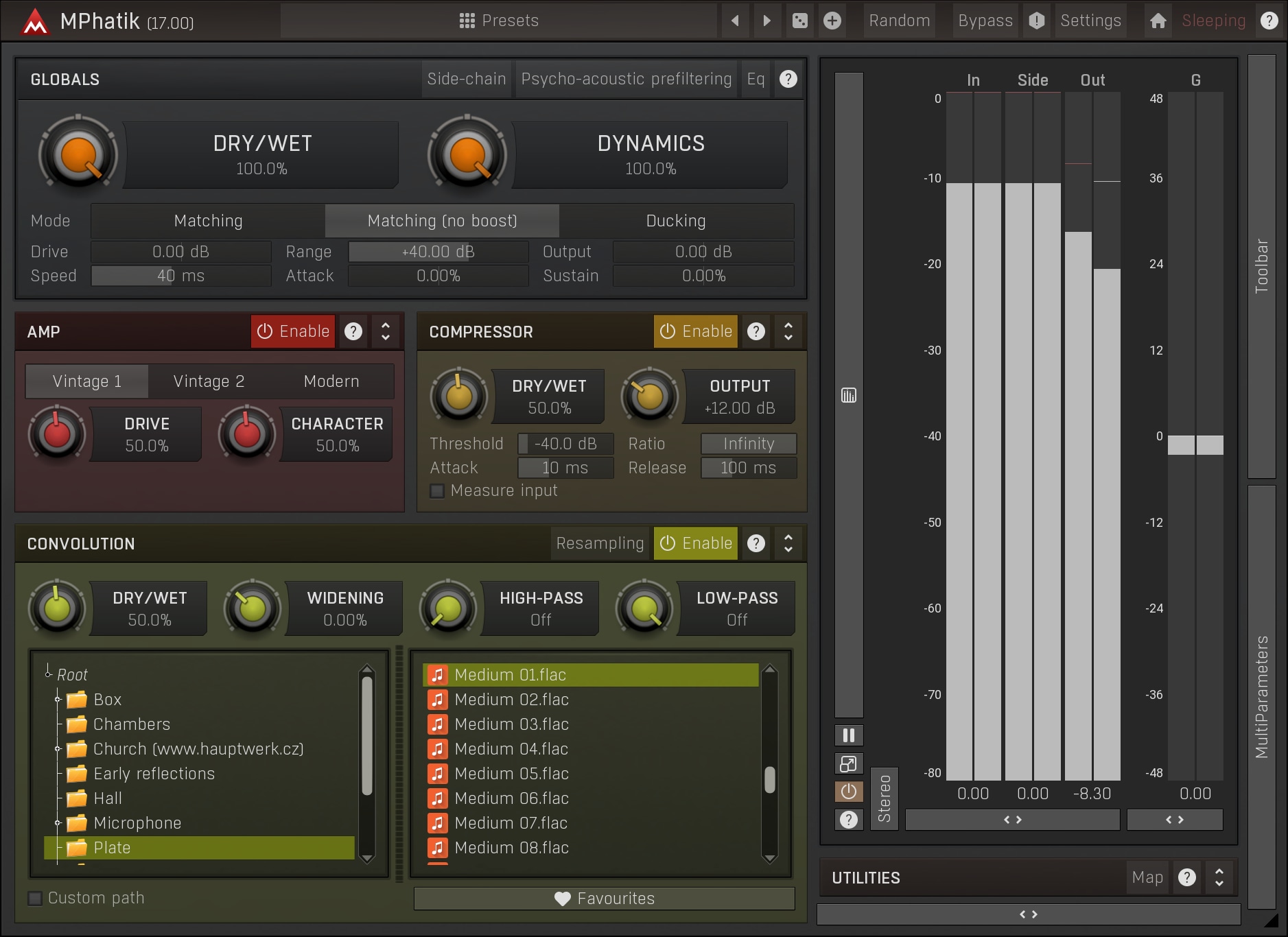1288x937 pixels.
Task: Load the previous preset with left arrow
Action: (x=735, y=21)
